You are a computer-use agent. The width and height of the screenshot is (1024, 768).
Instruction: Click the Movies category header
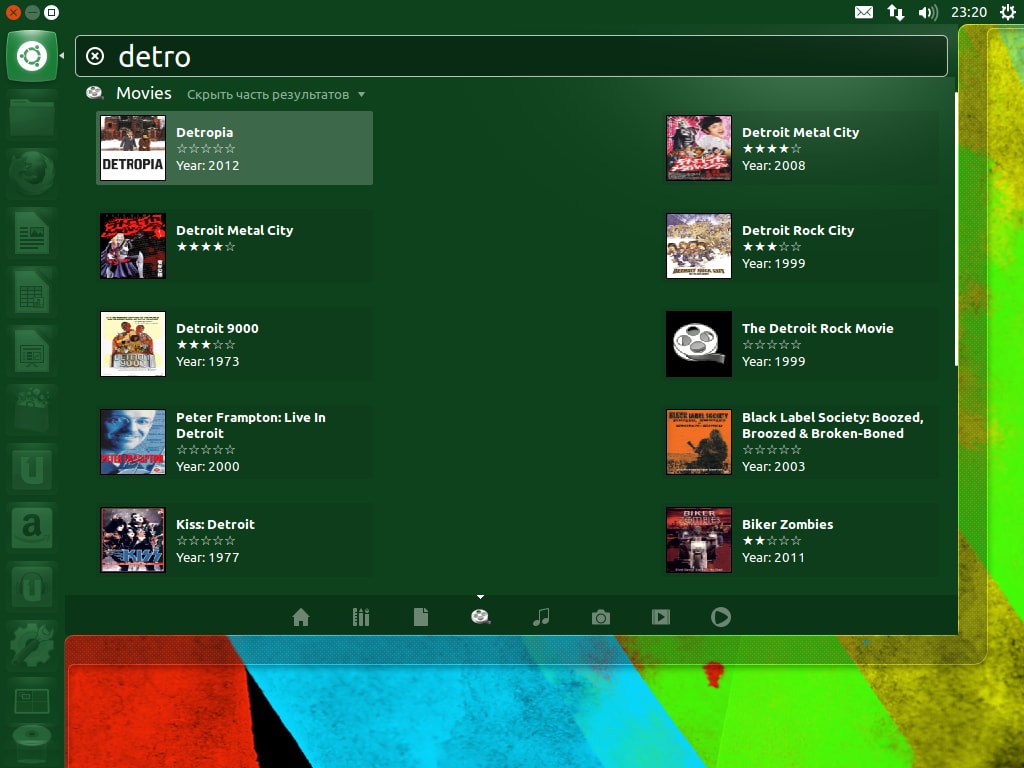click(x=144, y=93)
